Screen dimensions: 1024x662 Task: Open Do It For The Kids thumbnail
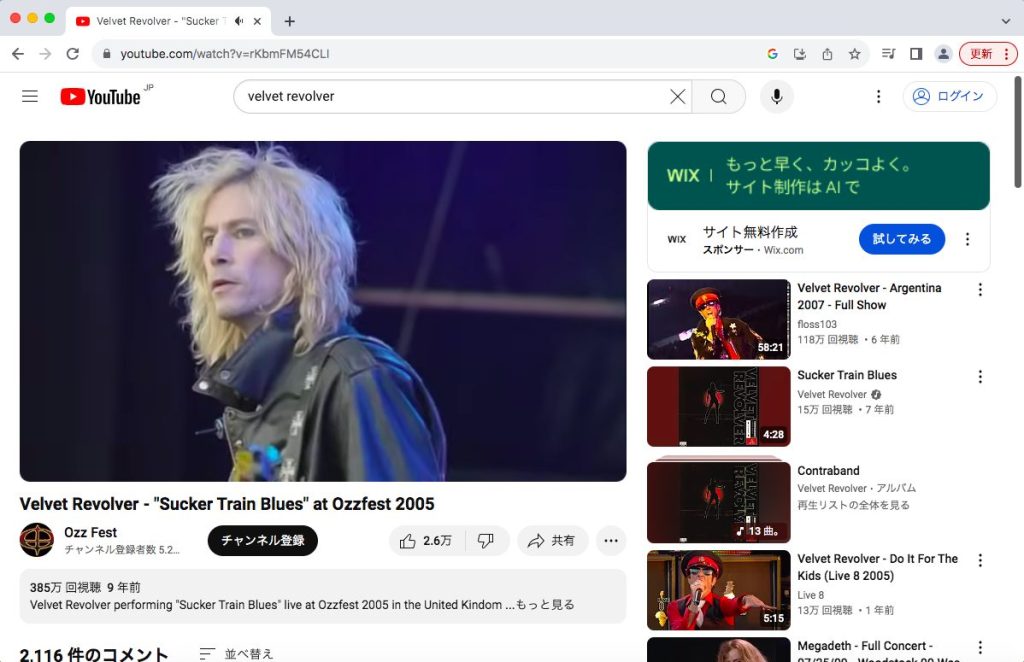coord(718,590)
